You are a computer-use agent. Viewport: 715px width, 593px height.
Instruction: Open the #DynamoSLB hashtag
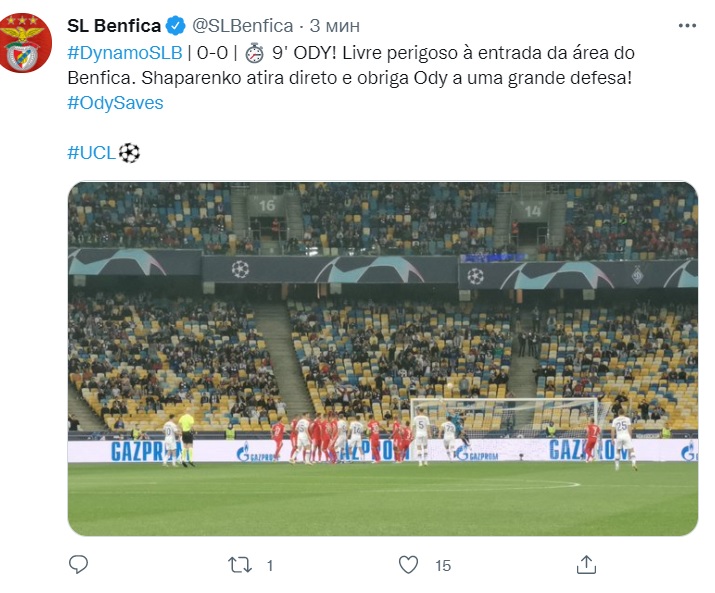click(x=124, y=52)
